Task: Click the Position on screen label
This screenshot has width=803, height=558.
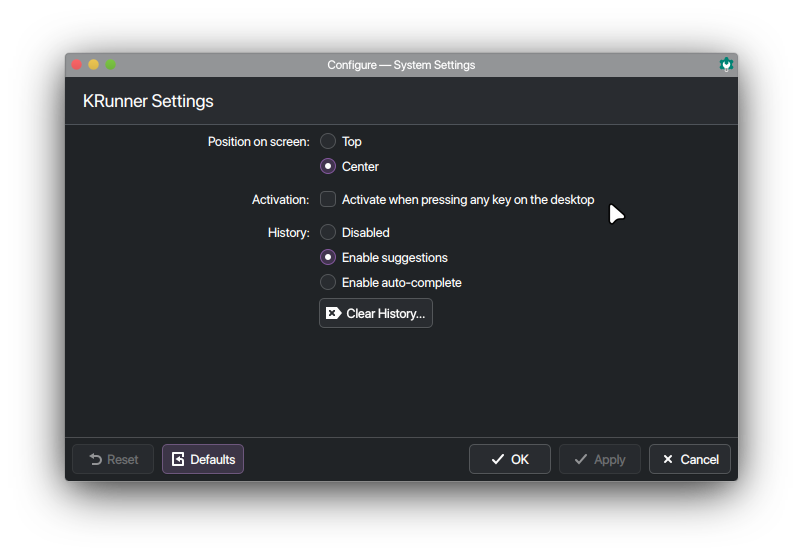Action: (258, 142)
